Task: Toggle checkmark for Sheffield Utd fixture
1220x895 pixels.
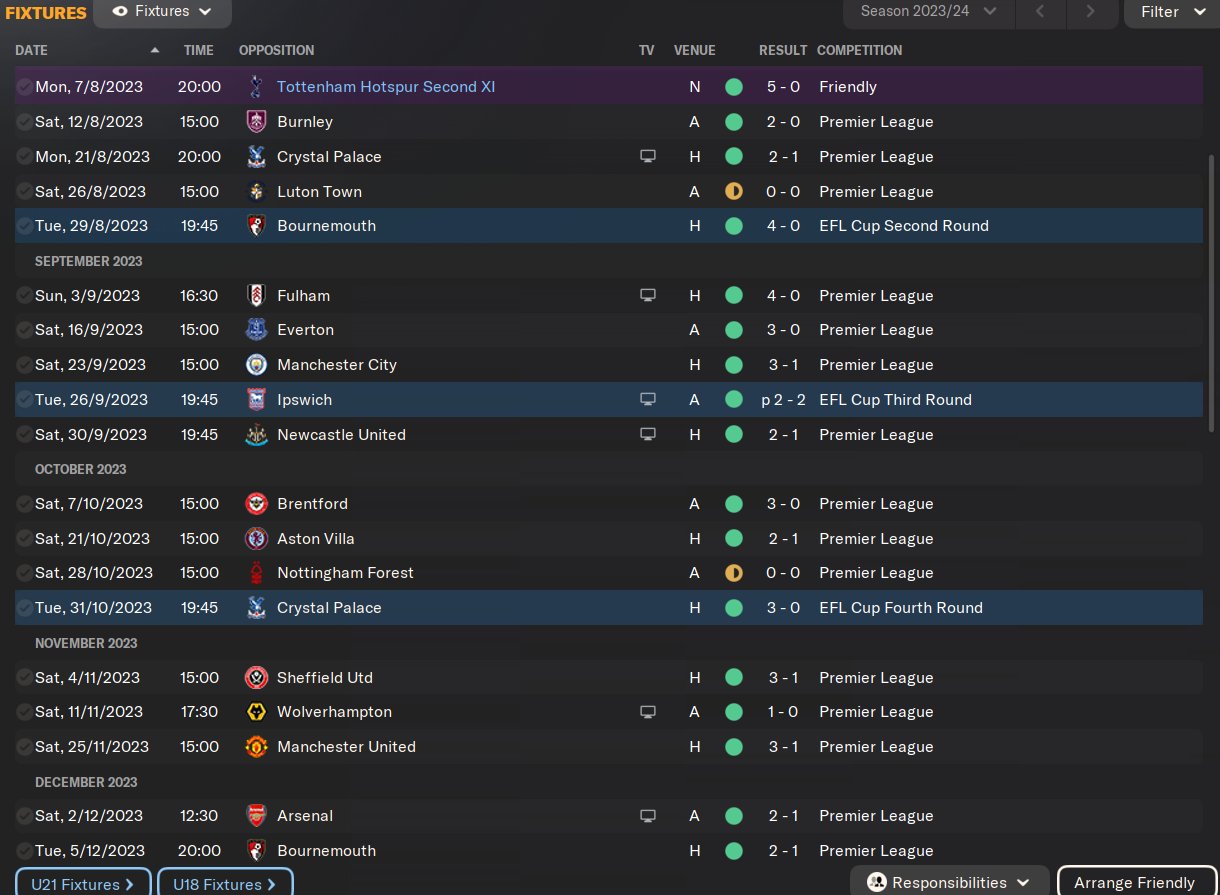Action: 24,678
